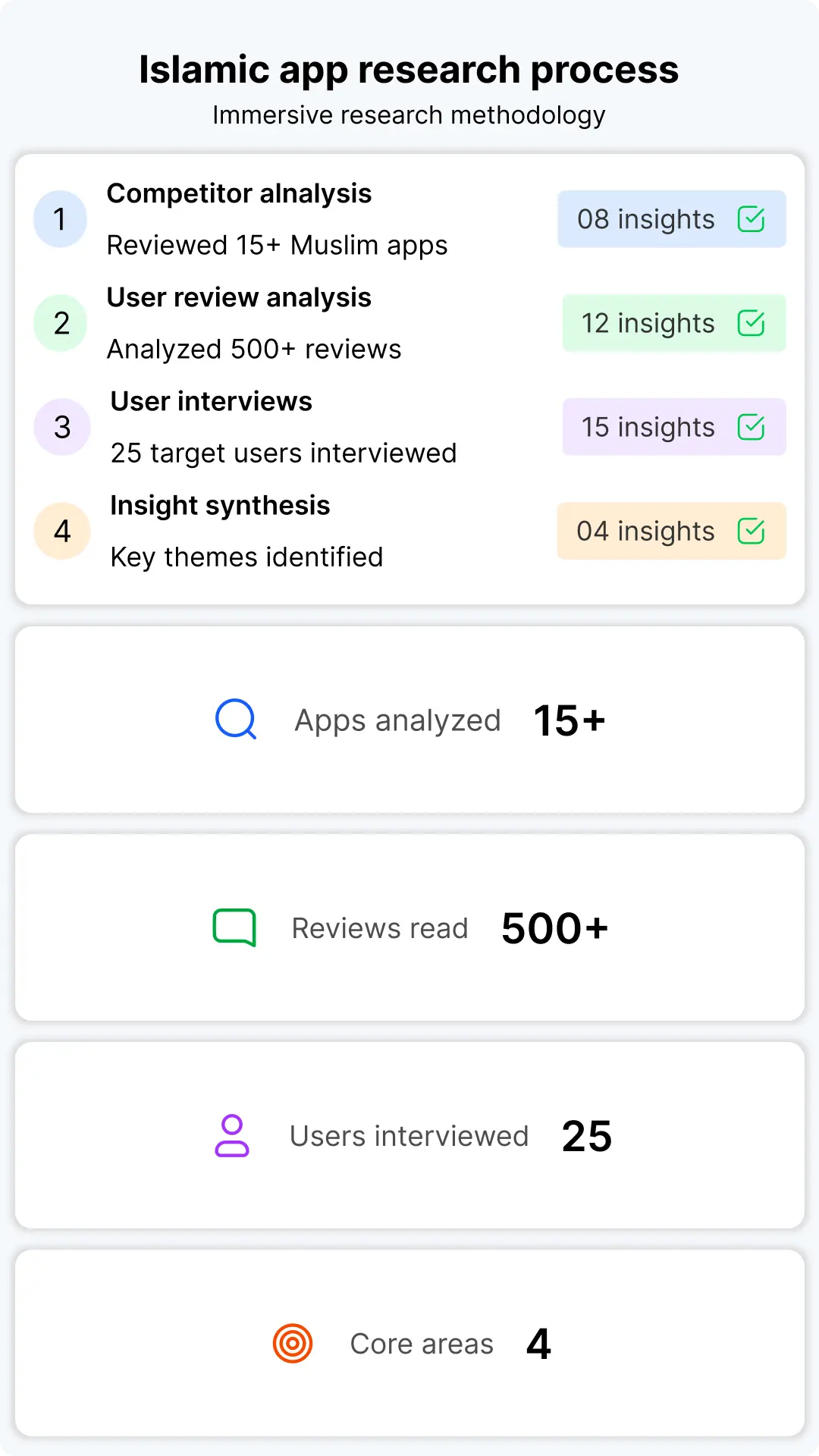Select the step 4 orange number circle

pos(62,531)
